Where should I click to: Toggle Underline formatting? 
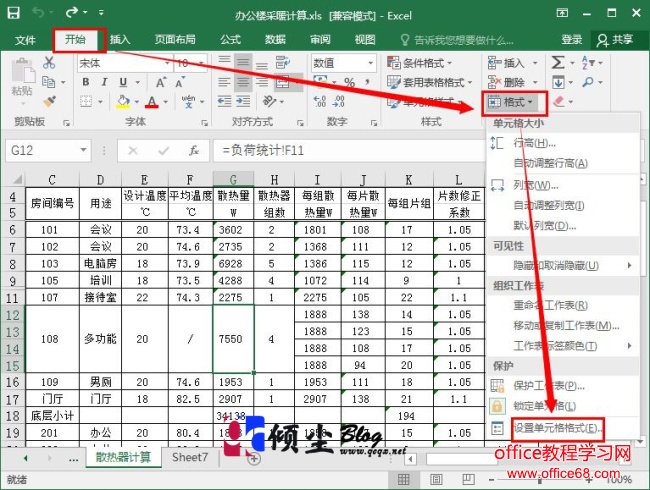click(x=123, y=82)
